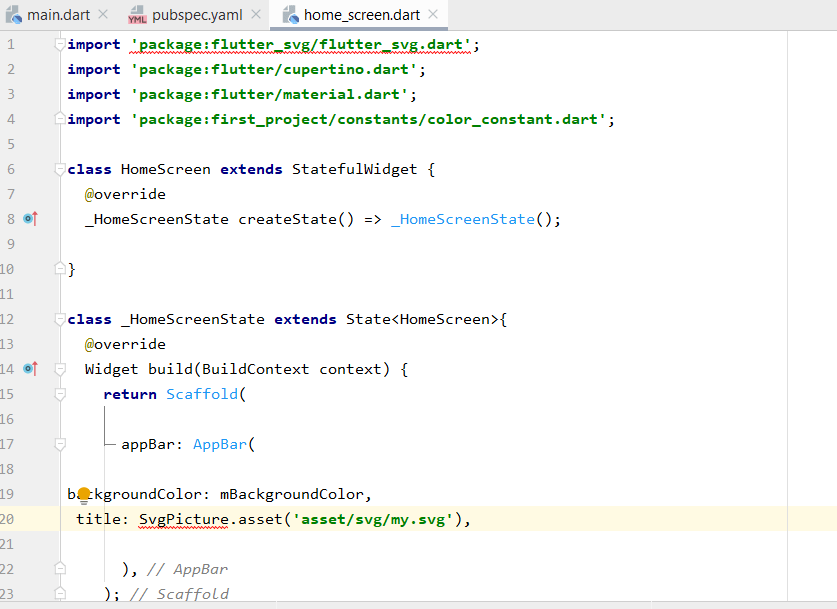Click the _HomeScreenState reference on line 8

(x=463, y=218)
